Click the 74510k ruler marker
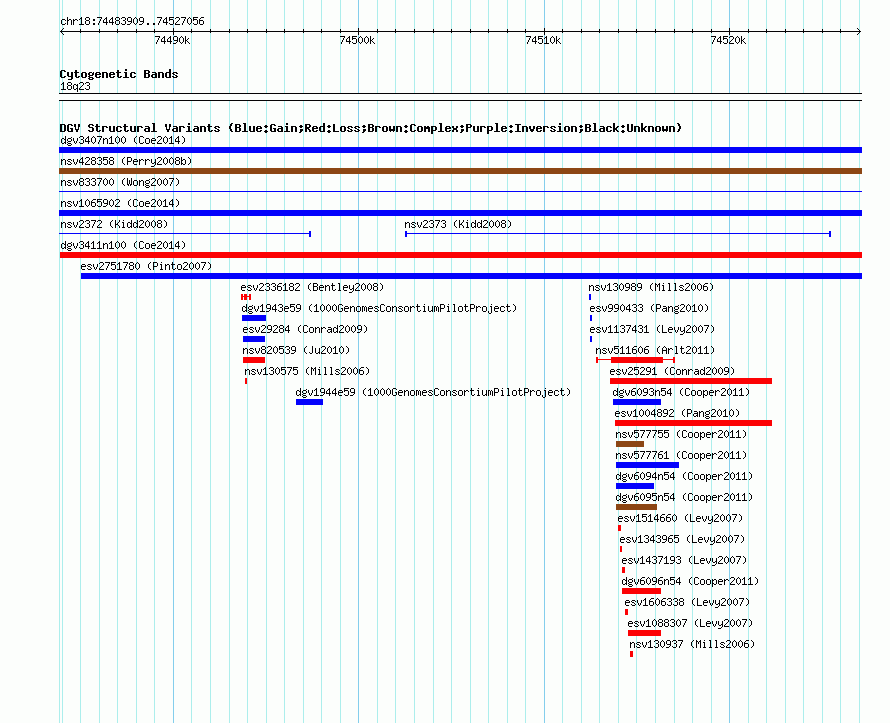Image resolution: width=890 pixels, height=723 pixels. [543, 40]
